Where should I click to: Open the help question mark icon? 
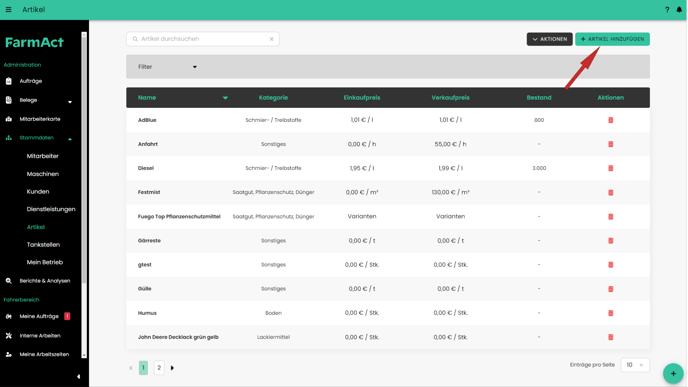click(x=667, y=10)
